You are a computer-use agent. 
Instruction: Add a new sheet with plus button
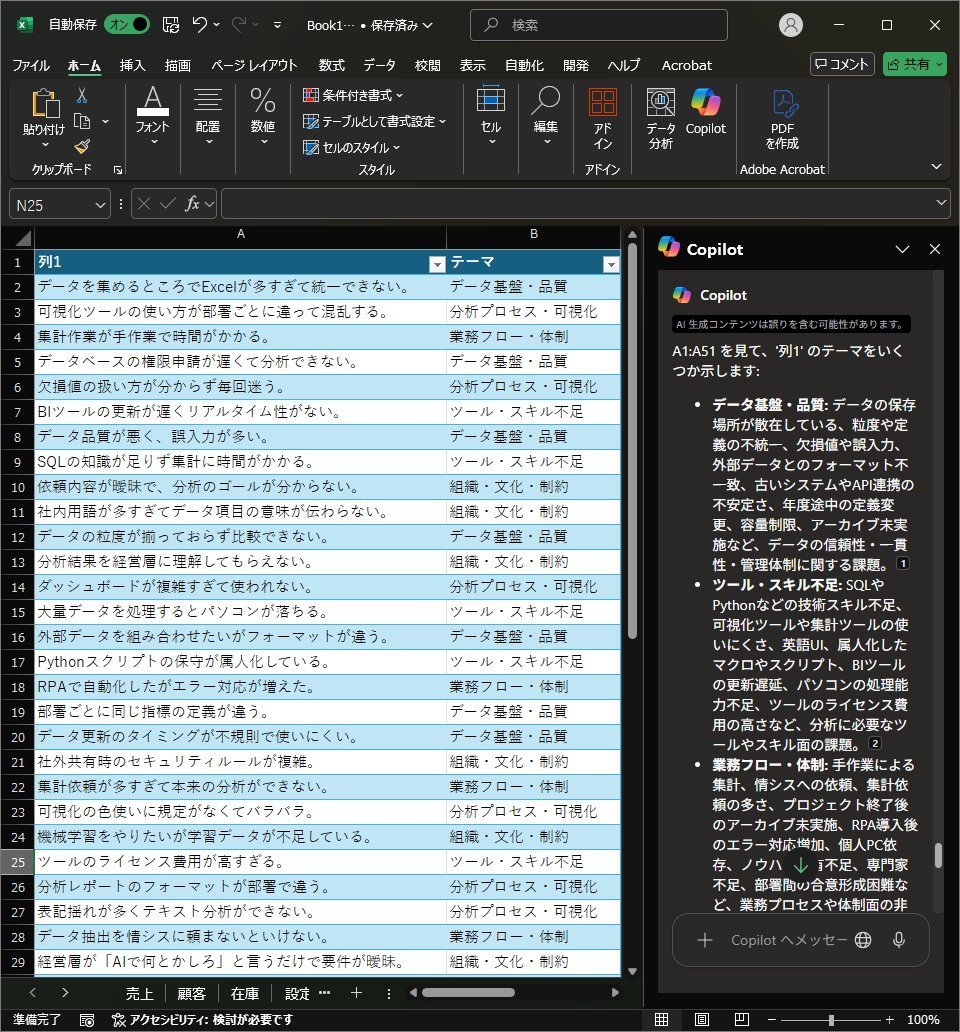coord(356,993)
